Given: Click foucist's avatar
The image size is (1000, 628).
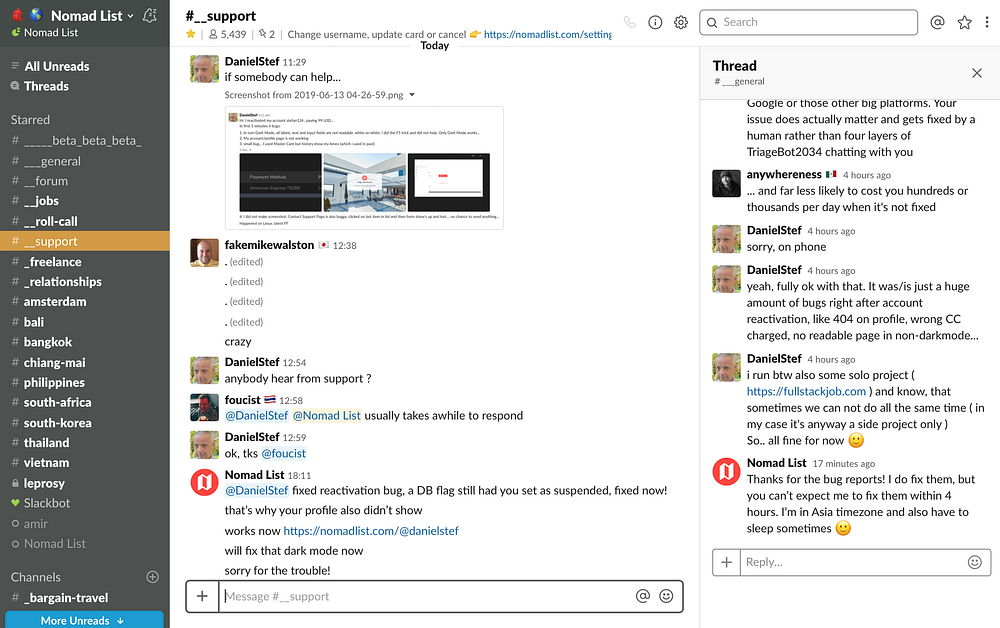Looking at the screenshot, I should [204, 408].
